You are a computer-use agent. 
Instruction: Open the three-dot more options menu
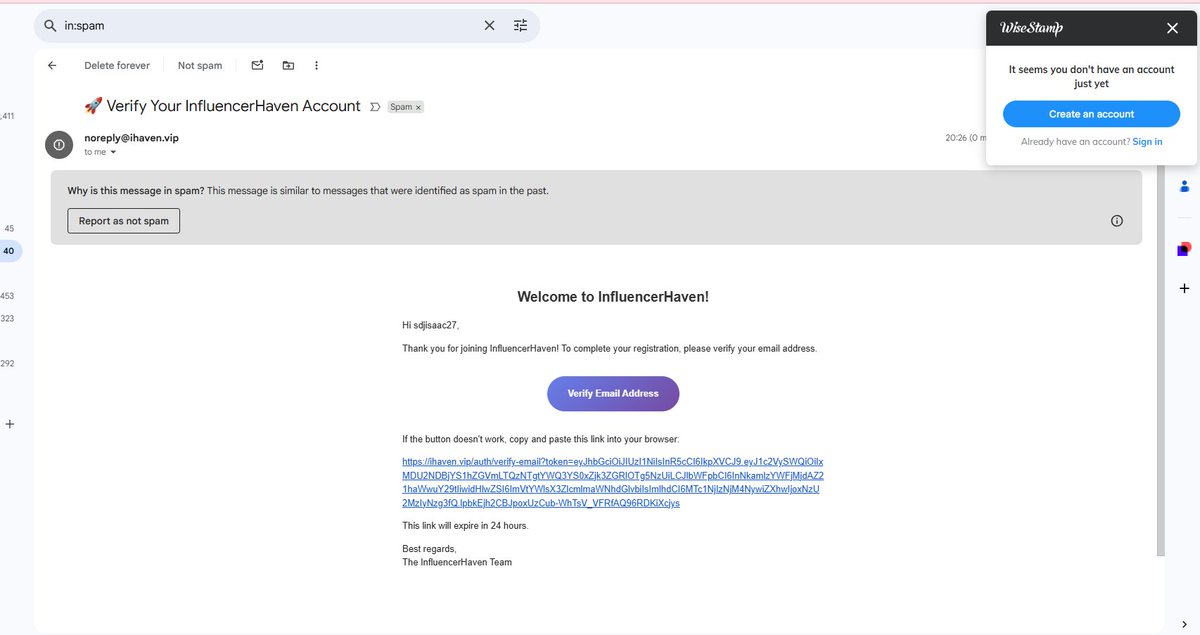[316, 65]
